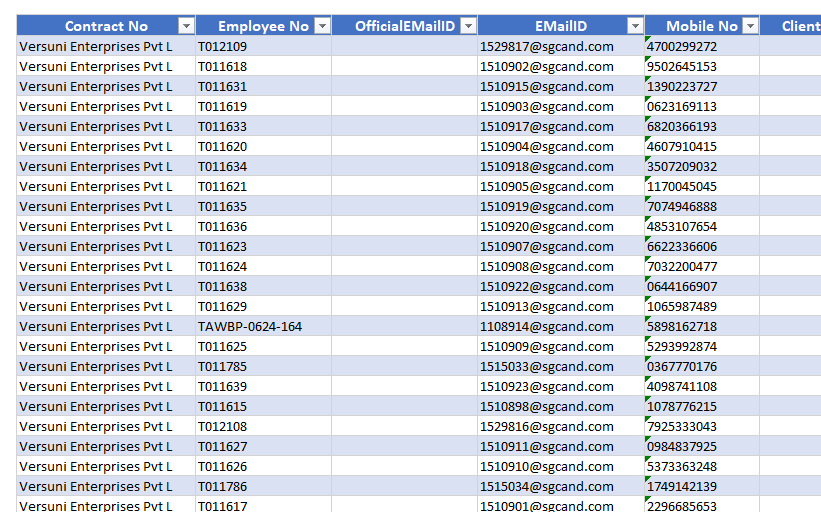This screenshot has width=821, height=512.
Task: Select the Employee No header cell
Action: point(263,26)
